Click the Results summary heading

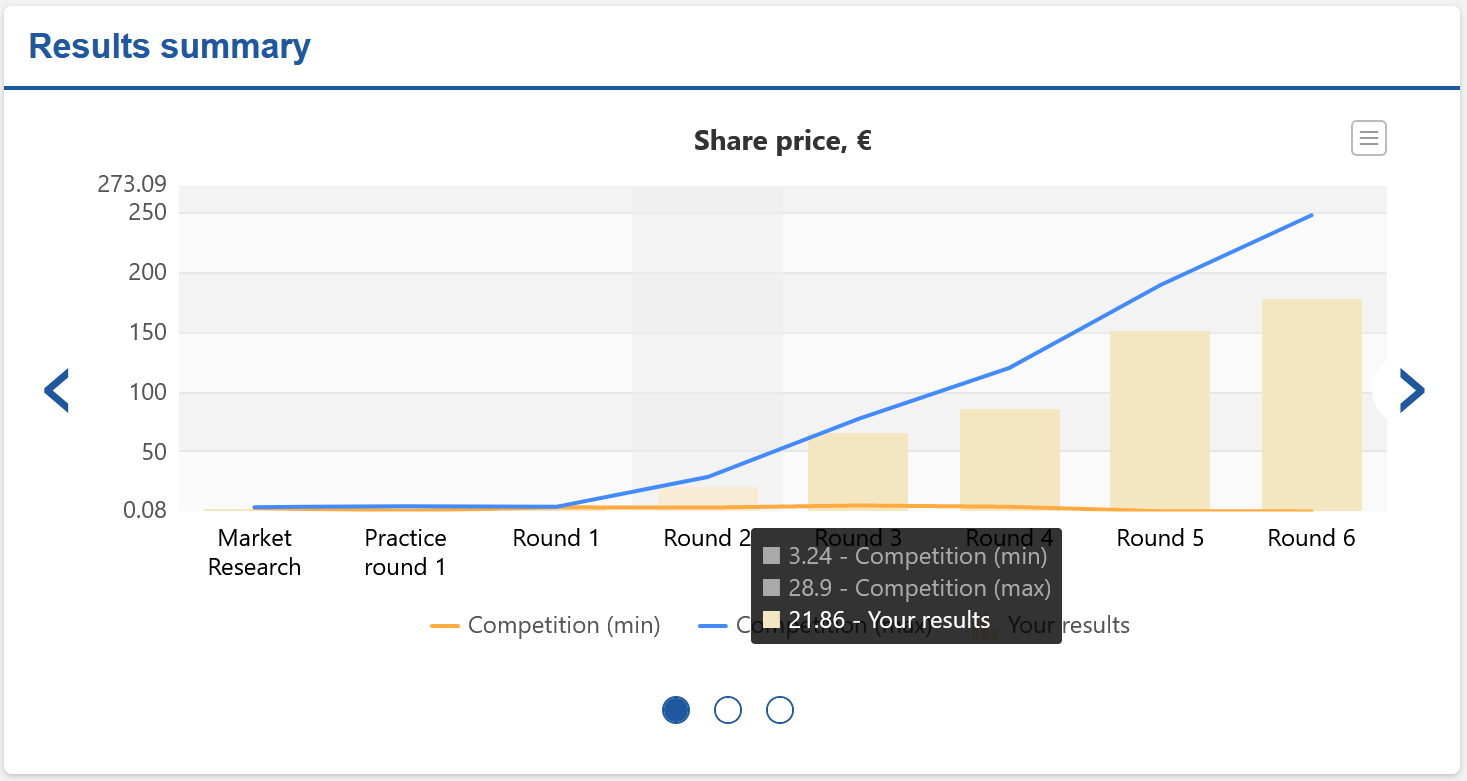click(170, 46)
